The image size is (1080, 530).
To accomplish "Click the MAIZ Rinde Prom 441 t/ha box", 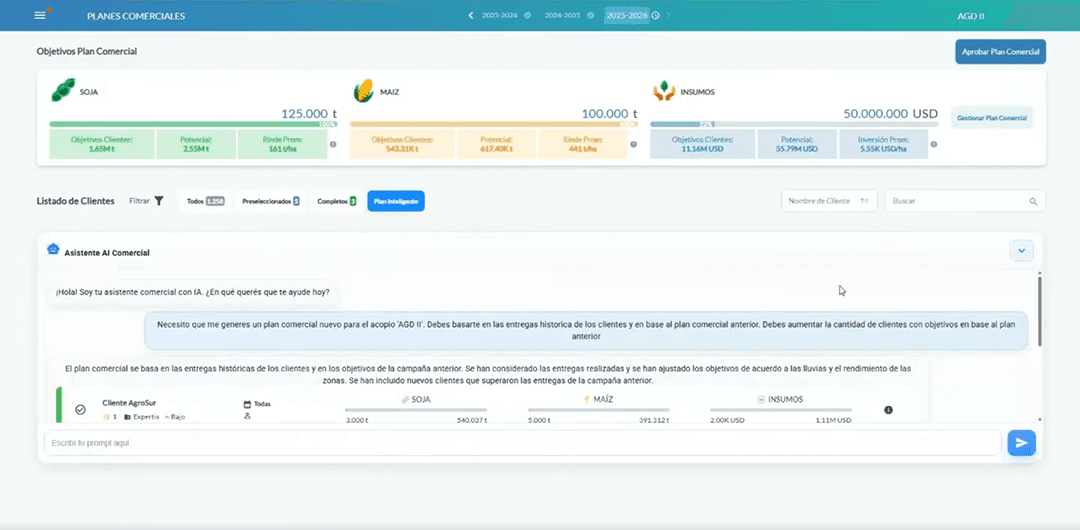I will [x=583, y=143].
